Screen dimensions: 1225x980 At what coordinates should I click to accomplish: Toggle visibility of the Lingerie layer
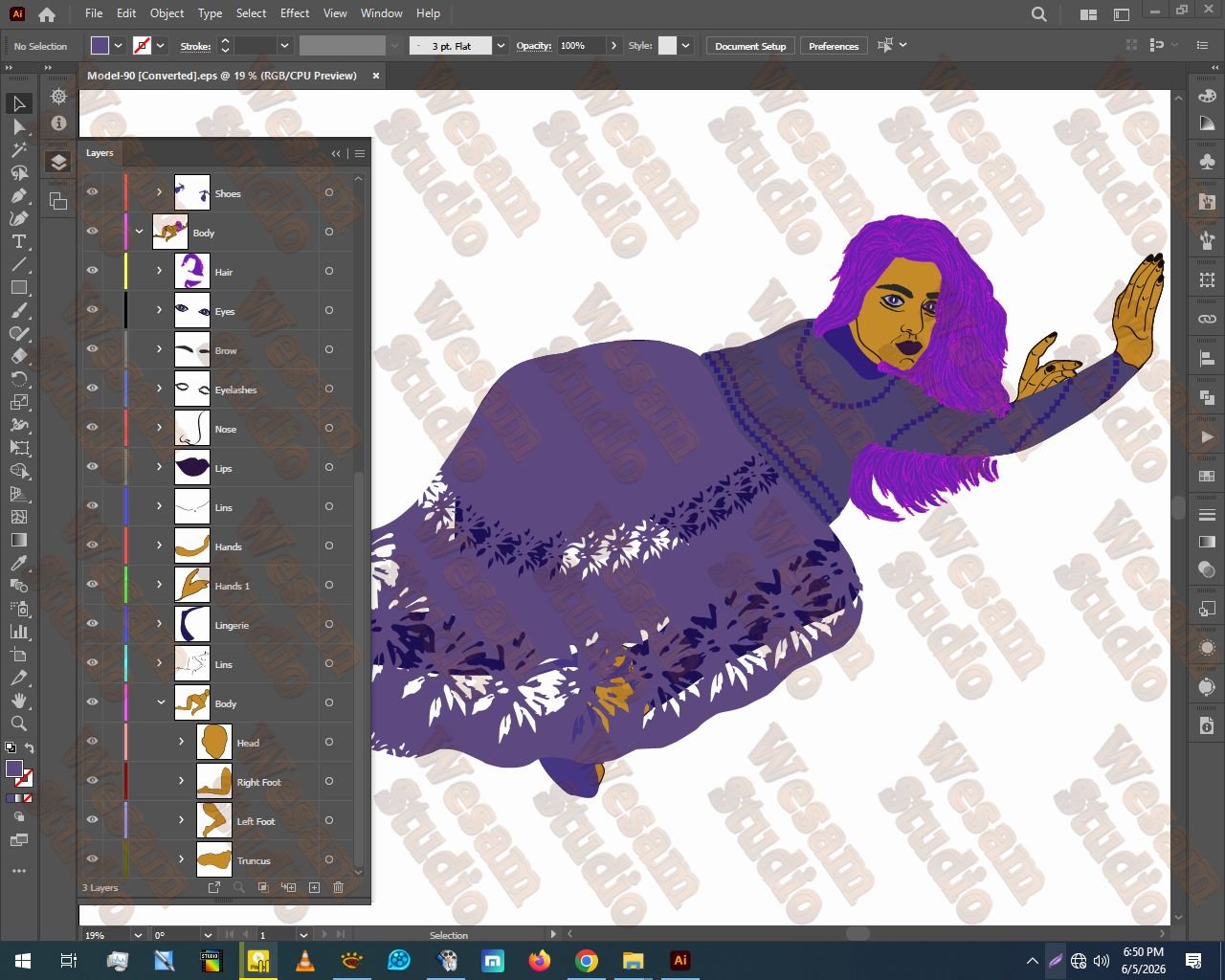[x=92, y=624]
